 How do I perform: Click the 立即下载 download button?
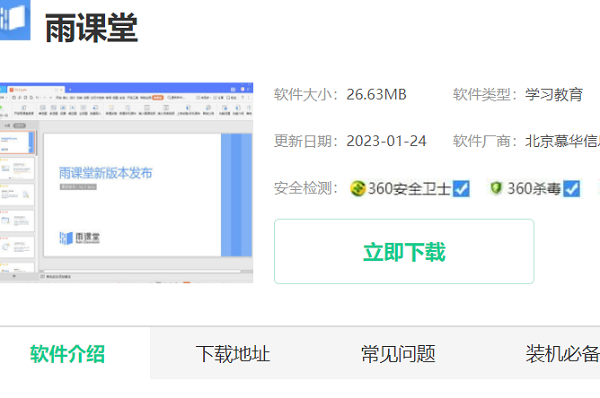click(x=404, y=251)
